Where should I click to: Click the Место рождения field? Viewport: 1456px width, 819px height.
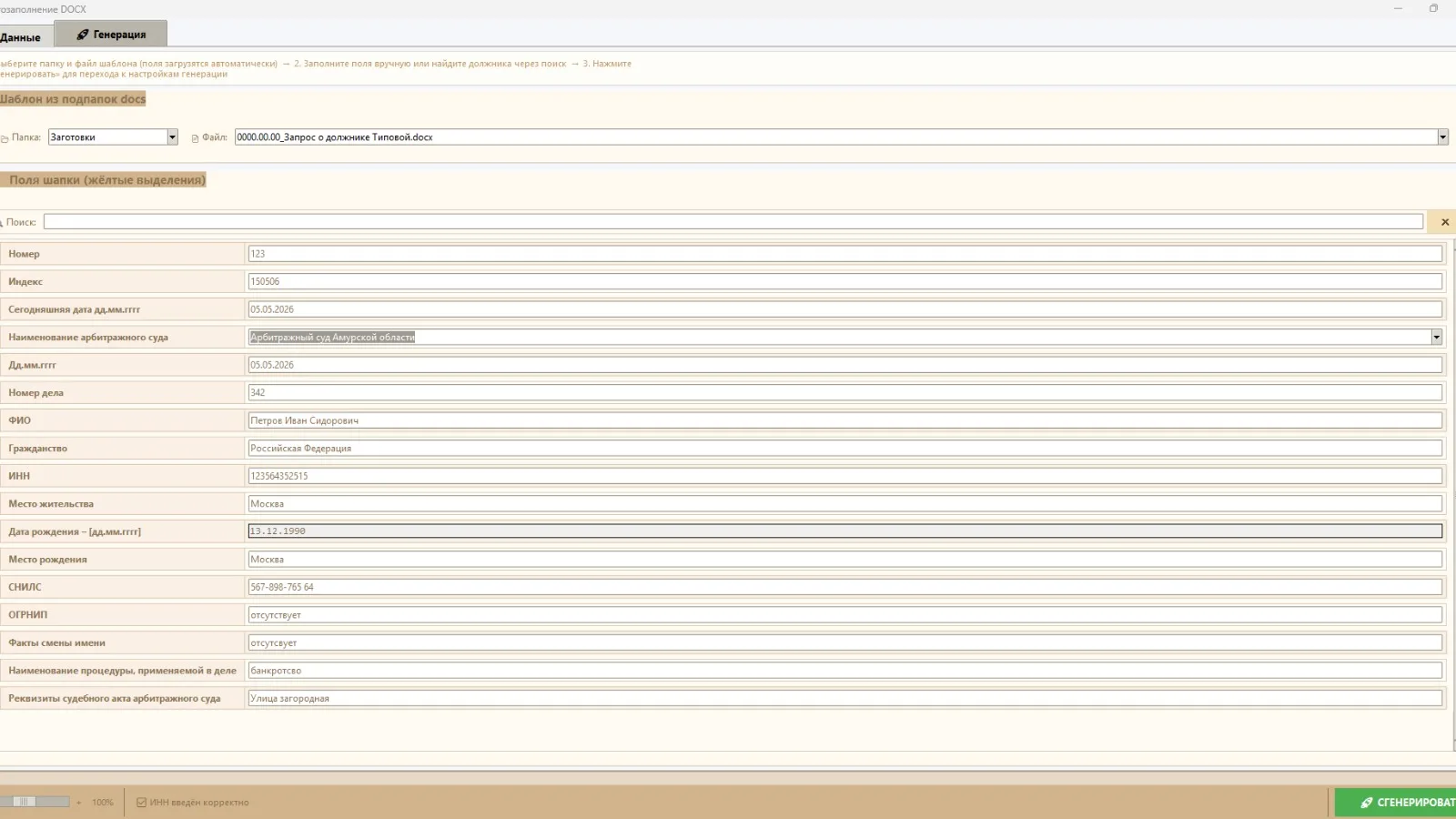click(845, 560)
